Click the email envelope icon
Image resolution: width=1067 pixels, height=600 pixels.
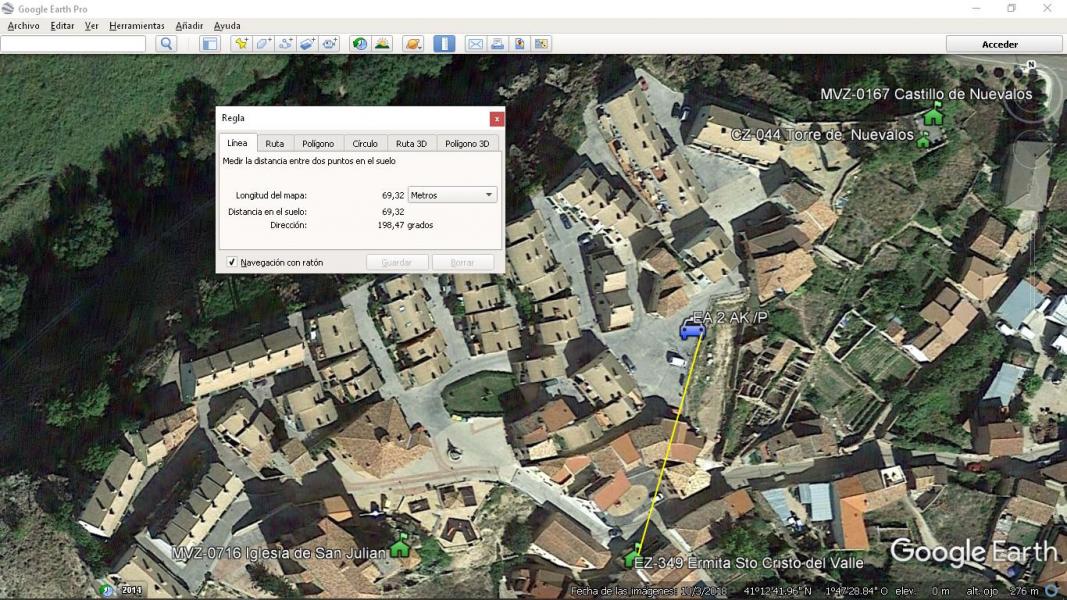point(475,44)
